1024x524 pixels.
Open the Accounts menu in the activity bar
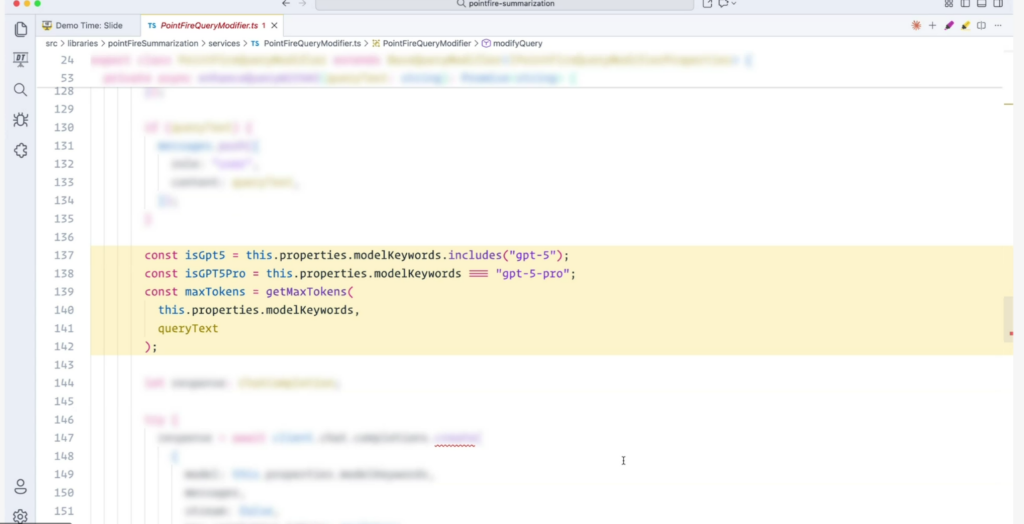20,487
